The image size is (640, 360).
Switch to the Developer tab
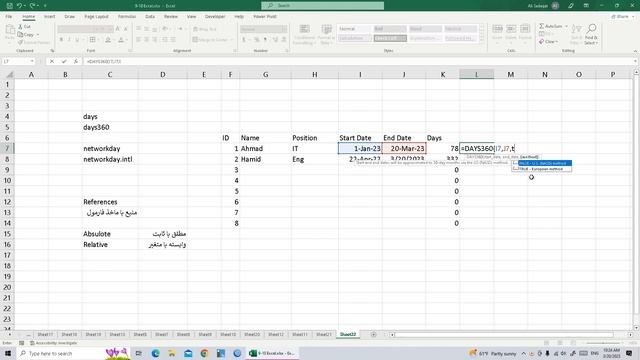(x=215, y=17)
